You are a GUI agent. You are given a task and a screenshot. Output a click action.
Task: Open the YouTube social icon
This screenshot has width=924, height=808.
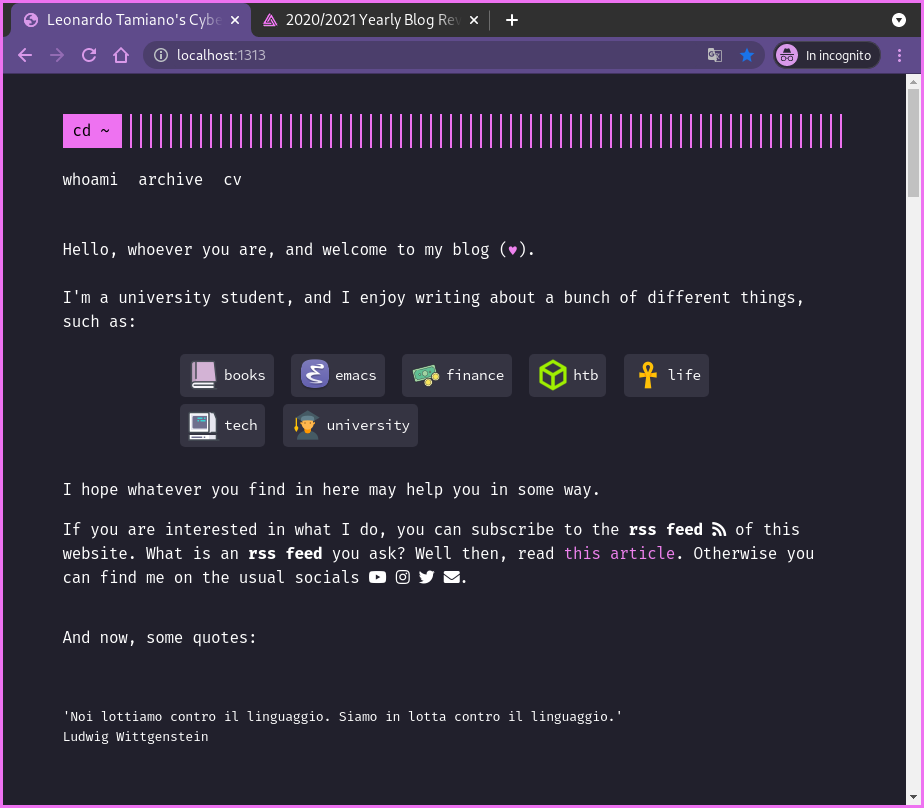pos(377,578)
